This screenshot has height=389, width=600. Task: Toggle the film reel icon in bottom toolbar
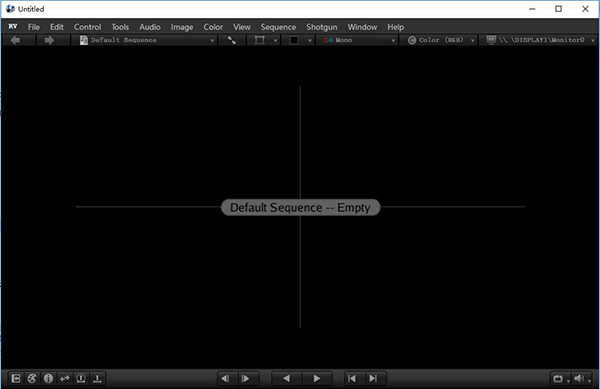[32, 379]
